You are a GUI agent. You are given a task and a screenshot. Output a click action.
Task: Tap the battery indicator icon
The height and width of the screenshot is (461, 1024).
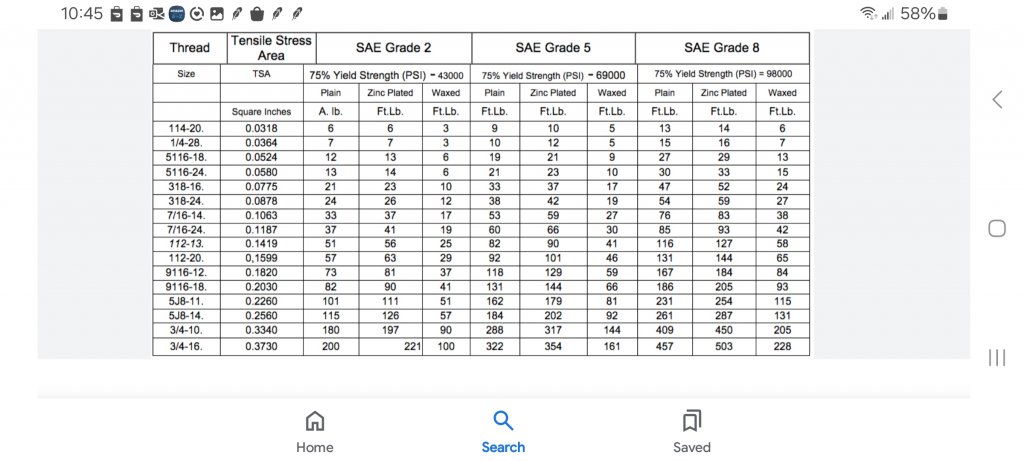(x=942, y=14)
